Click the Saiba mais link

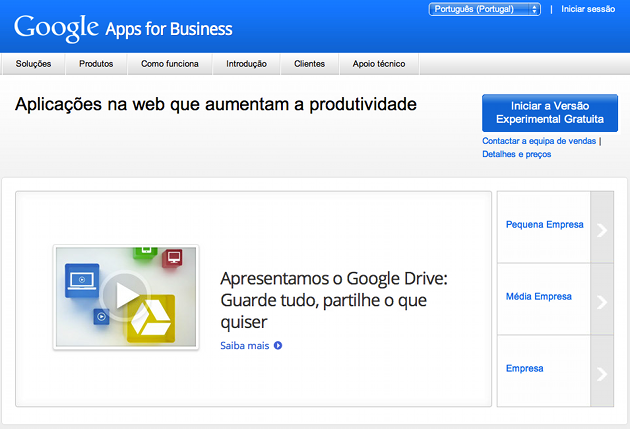pos(245,345)
